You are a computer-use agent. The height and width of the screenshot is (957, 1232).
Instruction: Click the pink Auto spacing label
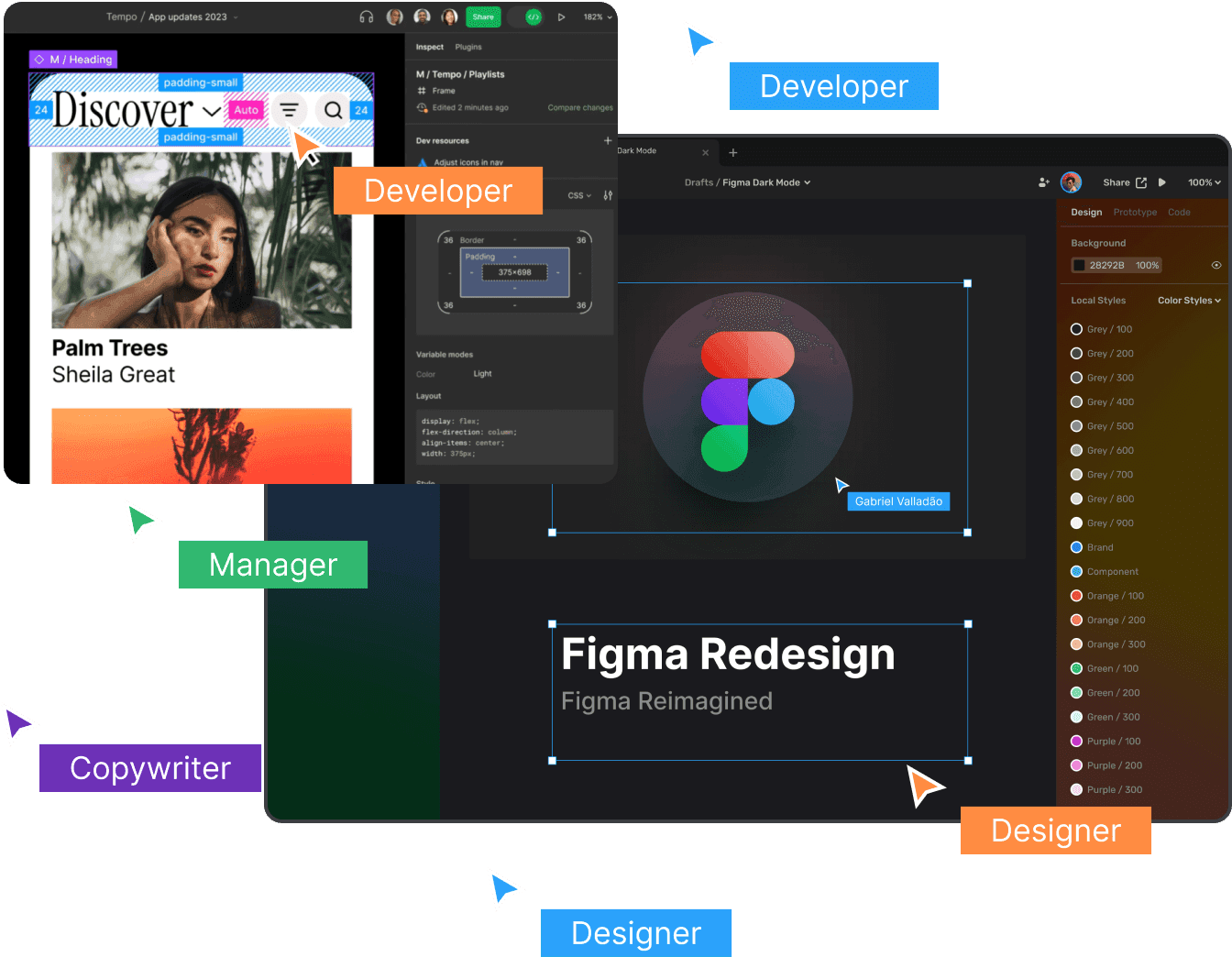click(x=246, y=110)
